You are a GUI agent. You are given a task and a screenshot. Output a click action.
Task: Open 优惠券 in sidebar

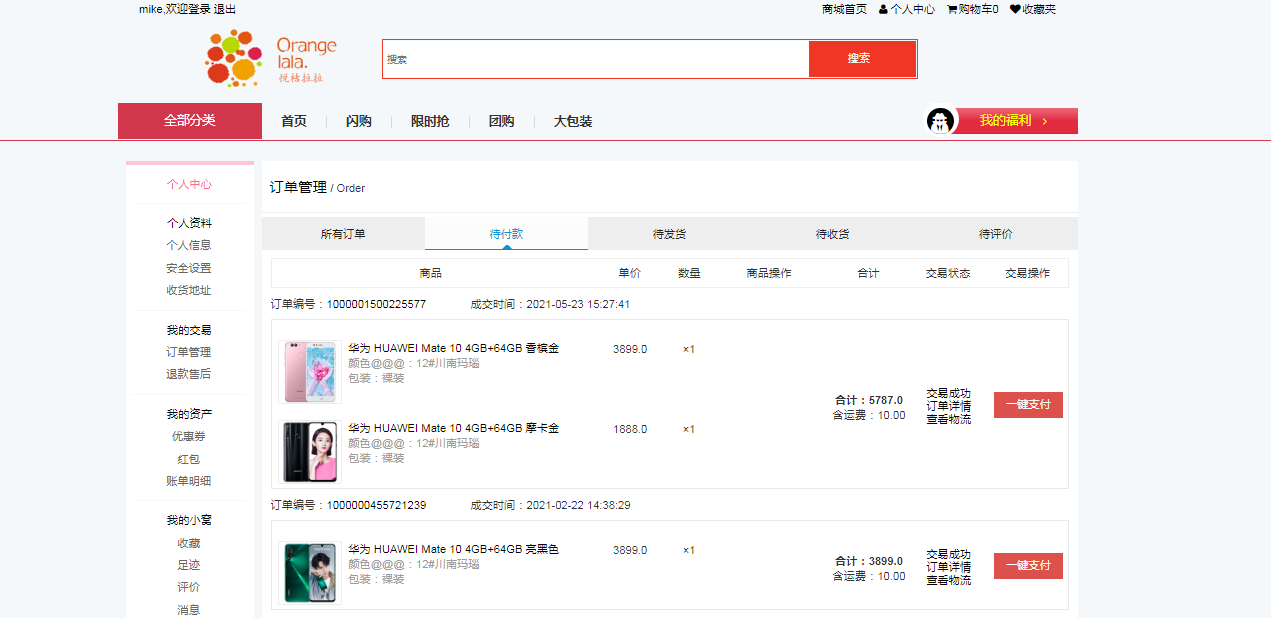pos(189,436)
